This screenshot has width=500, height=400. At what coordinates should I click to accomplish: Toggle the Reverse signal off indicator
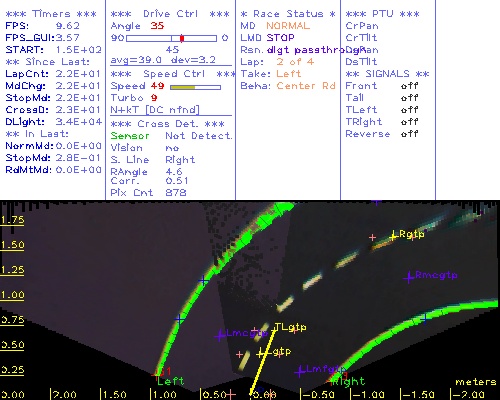tap(410, 134)
